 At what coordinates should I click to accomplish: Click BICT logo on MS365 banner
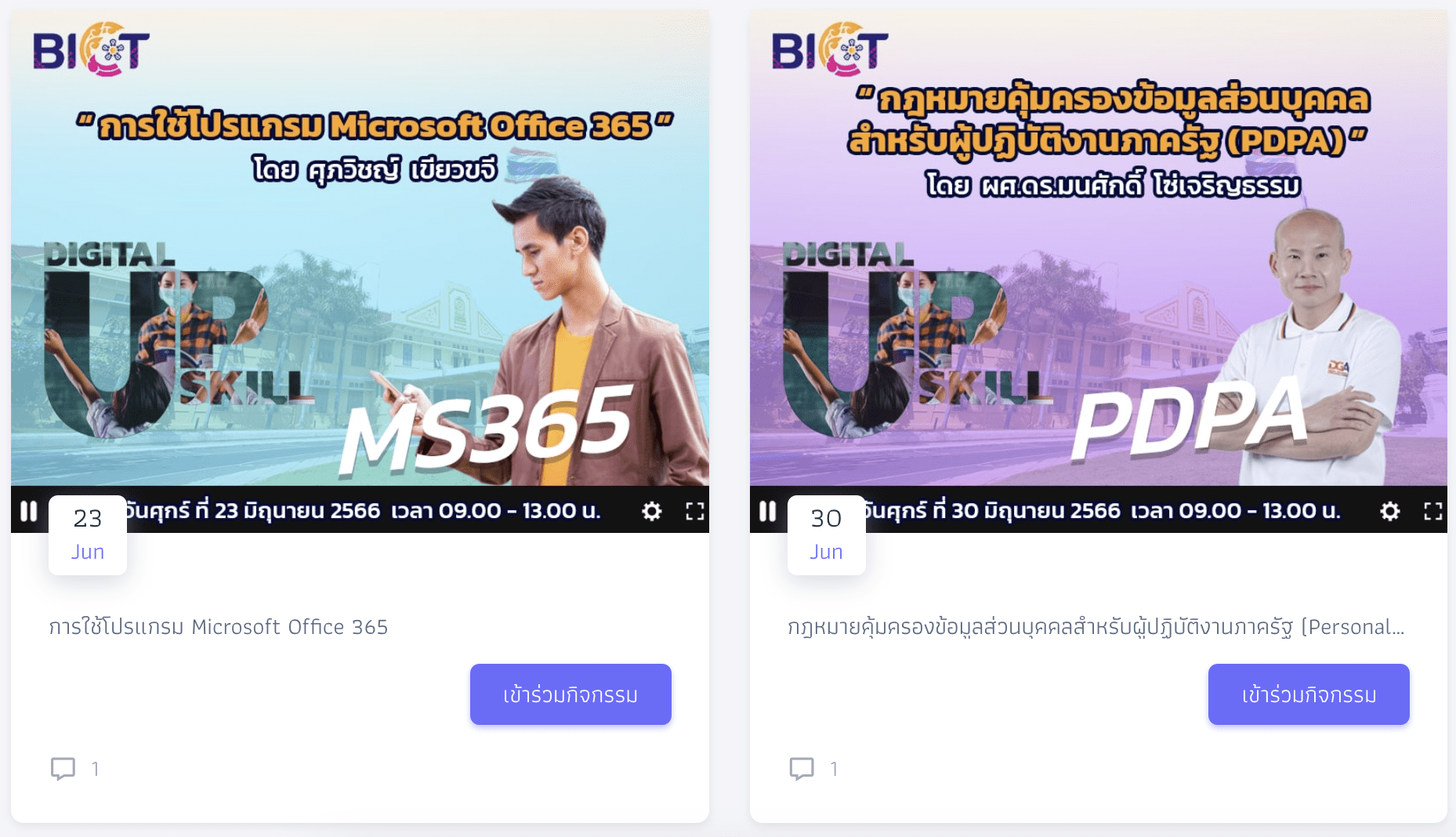tap(91, 49)
